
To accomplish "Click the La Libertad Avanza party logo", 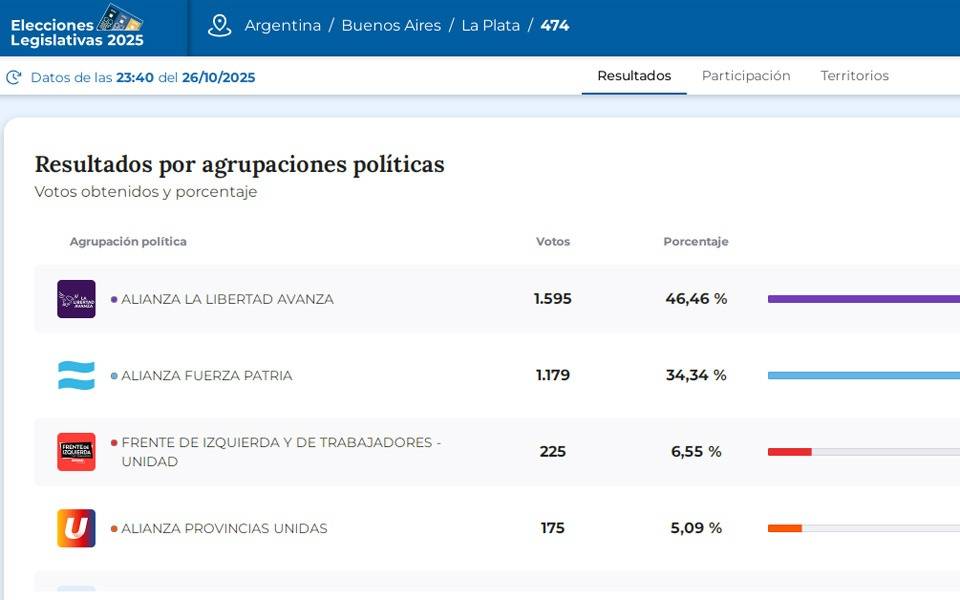I will (x=76, y=299).
